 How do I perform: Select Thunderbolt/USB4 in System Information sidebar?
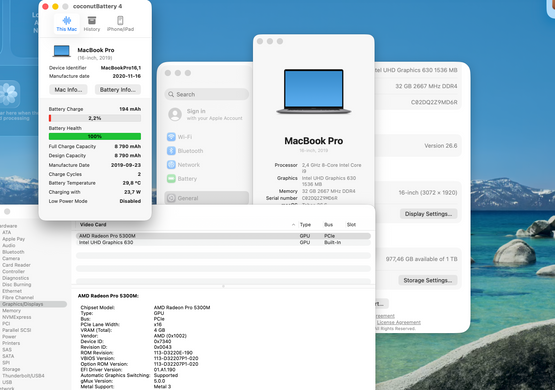click(23, 376)
